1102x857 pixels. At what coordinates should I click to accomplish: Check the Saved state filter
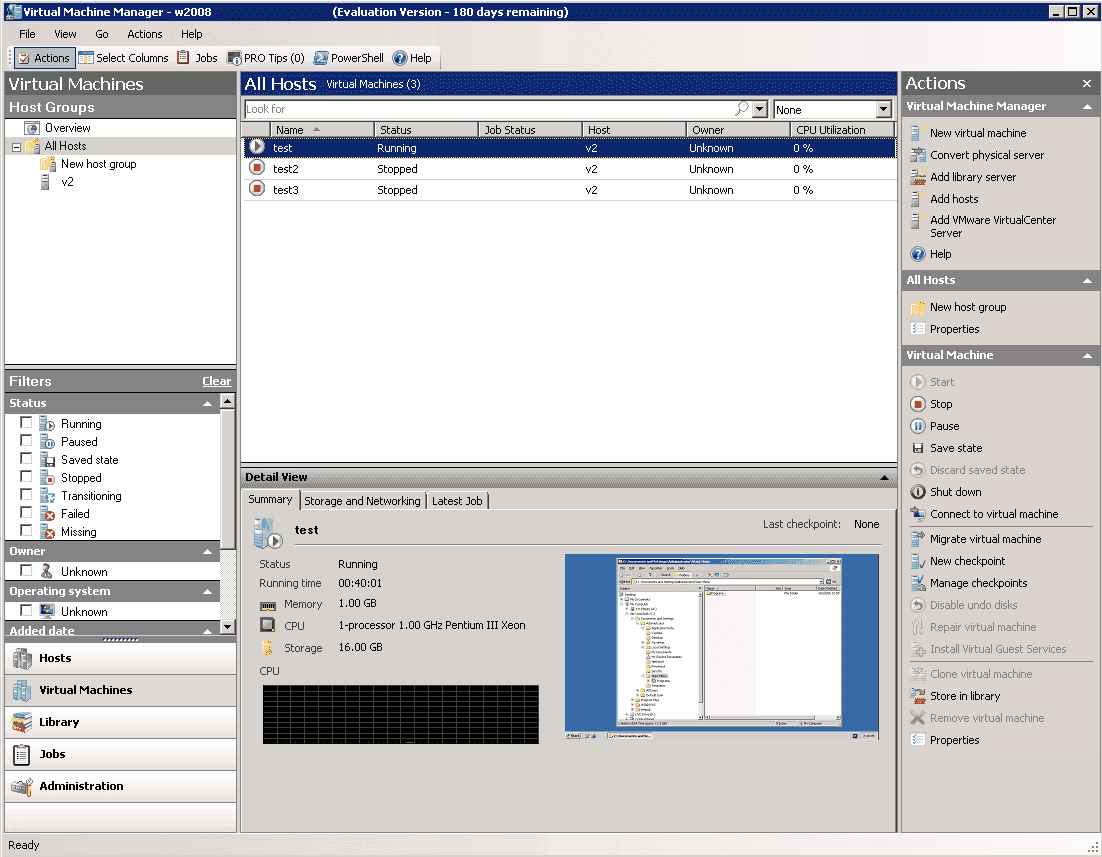[x=26, y=458]
